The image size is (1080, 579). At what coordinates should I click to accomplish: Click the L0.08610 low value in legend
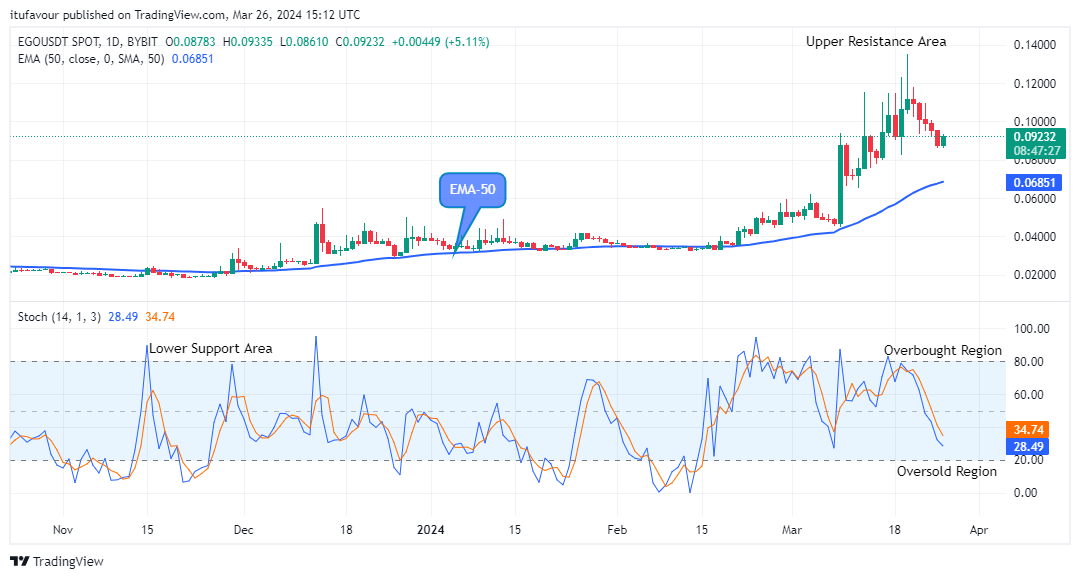pyautogui.click(x=304, y=42)
